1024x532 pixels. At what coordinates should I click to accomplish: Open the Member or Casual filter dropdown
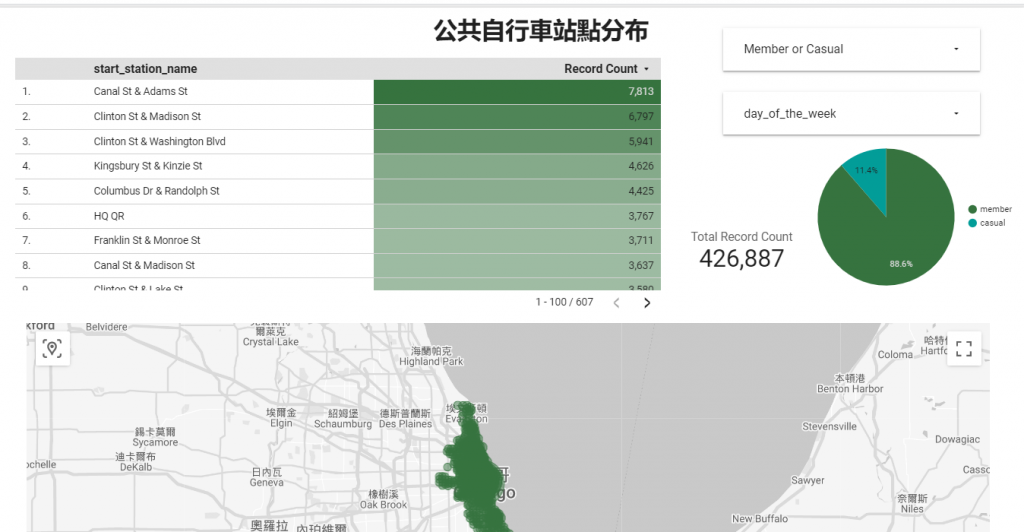click(x=851, y=49)
